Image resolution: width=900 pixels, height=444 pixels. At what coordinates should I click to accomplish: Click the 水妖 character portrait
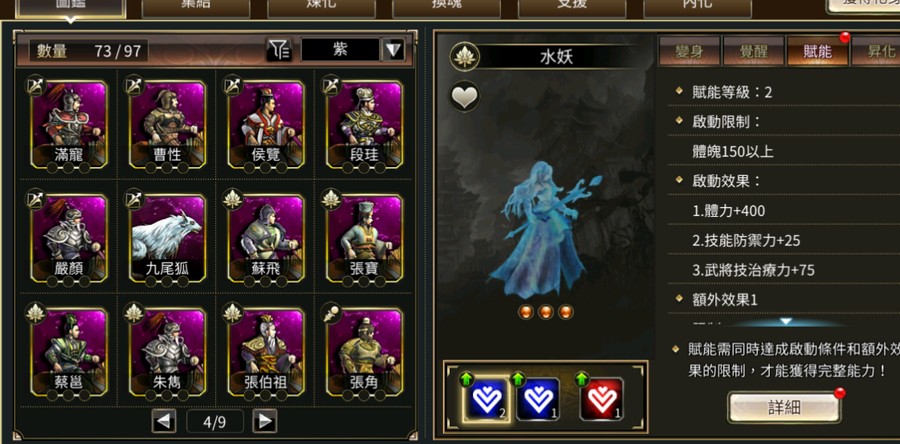click(545, 229)
